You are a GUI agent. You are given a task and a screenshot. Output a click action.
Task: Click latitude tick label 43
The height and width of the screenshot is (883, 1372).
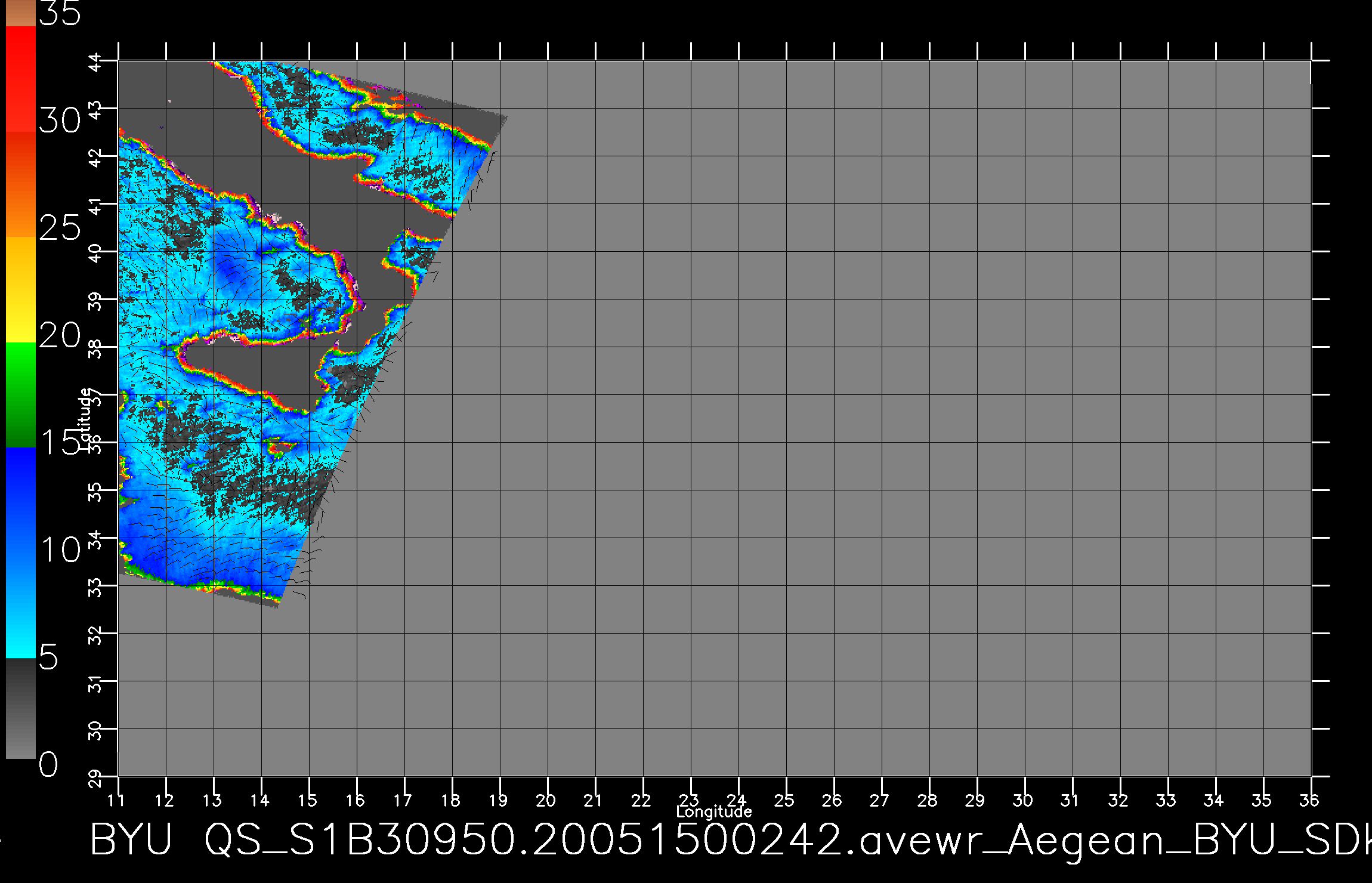tap(95, 109)
